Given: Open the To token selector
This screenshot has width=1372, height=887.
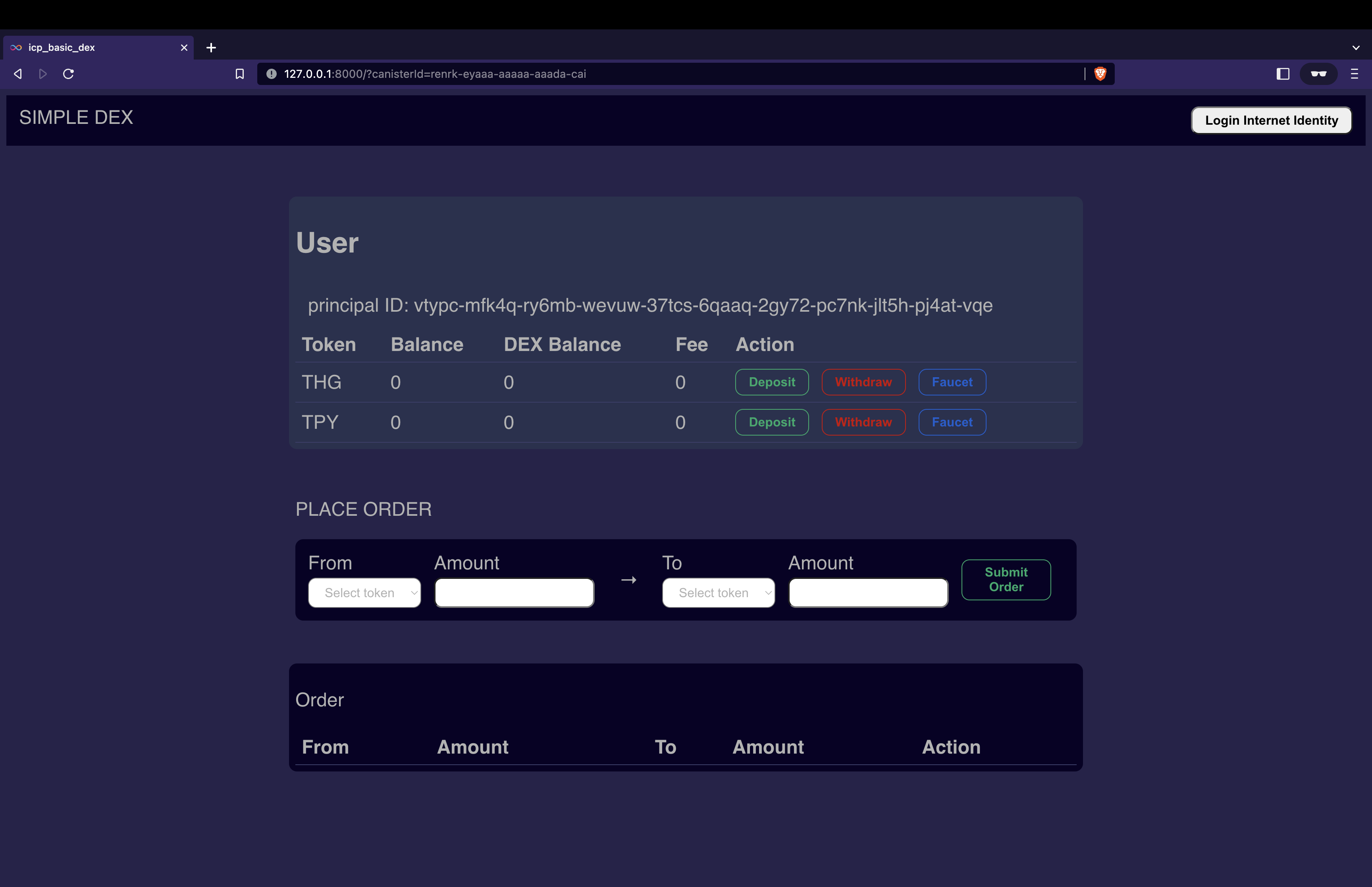Looking at the screenshot, I should (718, 593).
